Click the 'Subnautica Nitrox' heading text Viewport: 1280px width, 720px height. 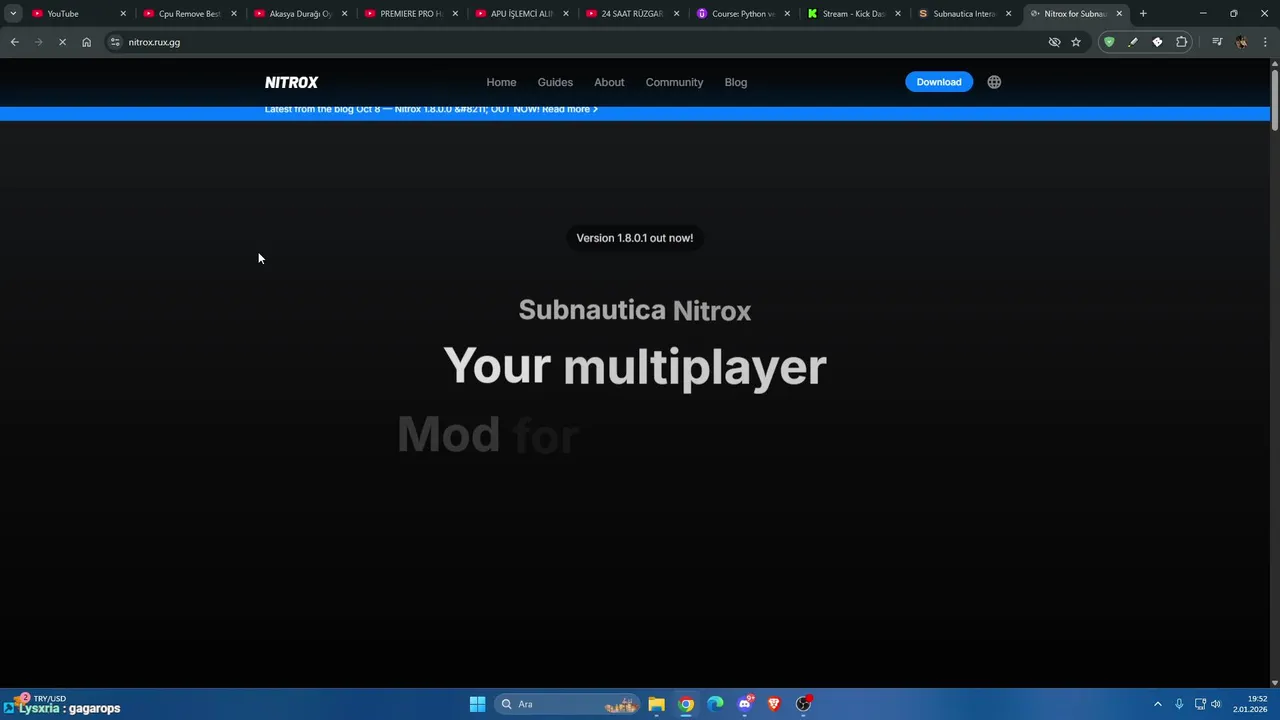[635, 310]
